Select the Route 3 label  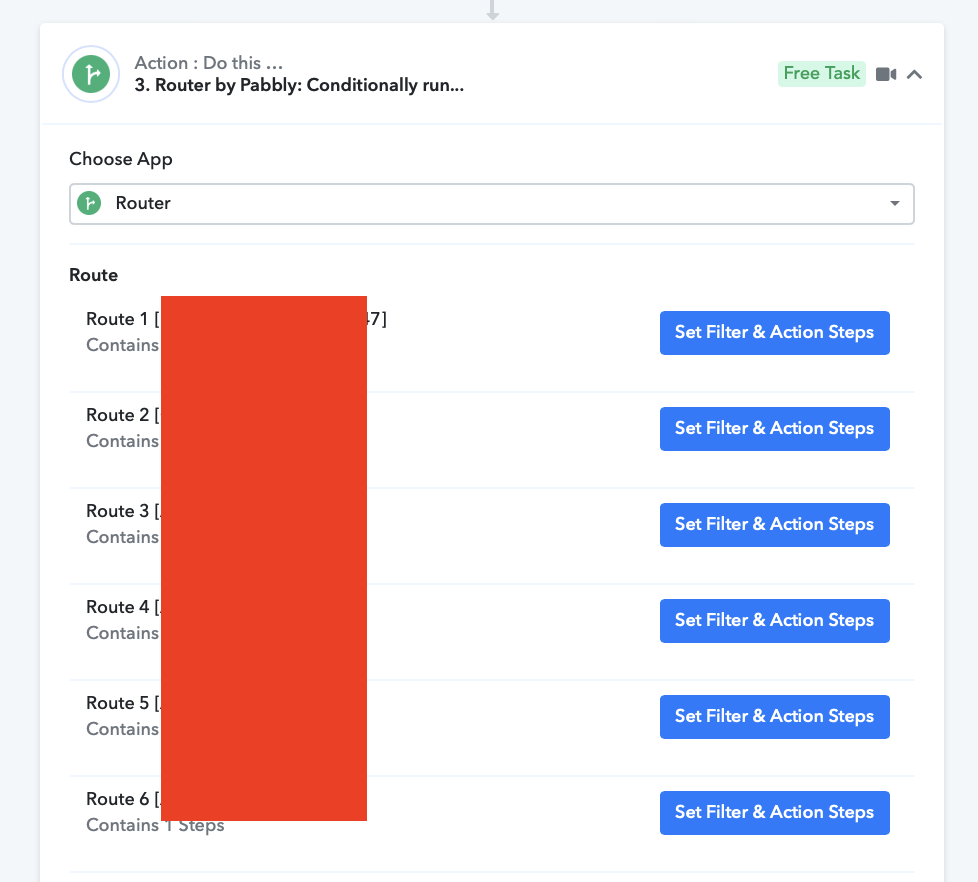117,511
